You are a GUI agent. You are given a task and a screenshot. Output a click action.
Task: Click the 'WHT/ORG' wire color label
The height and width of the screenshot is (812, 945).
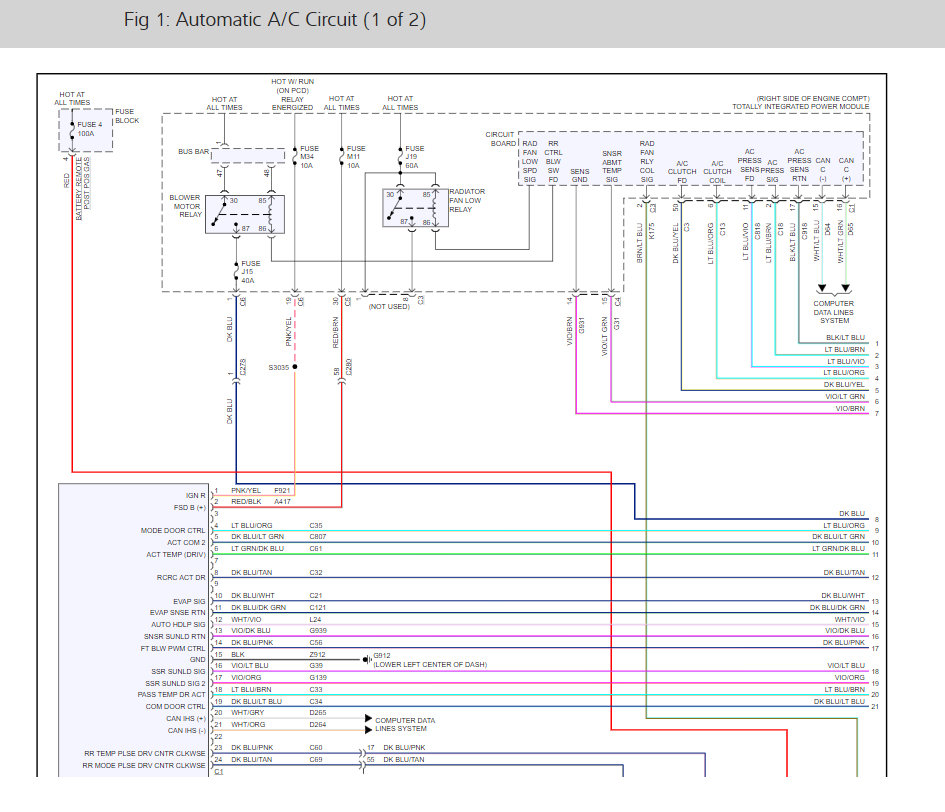pos(248,725)
